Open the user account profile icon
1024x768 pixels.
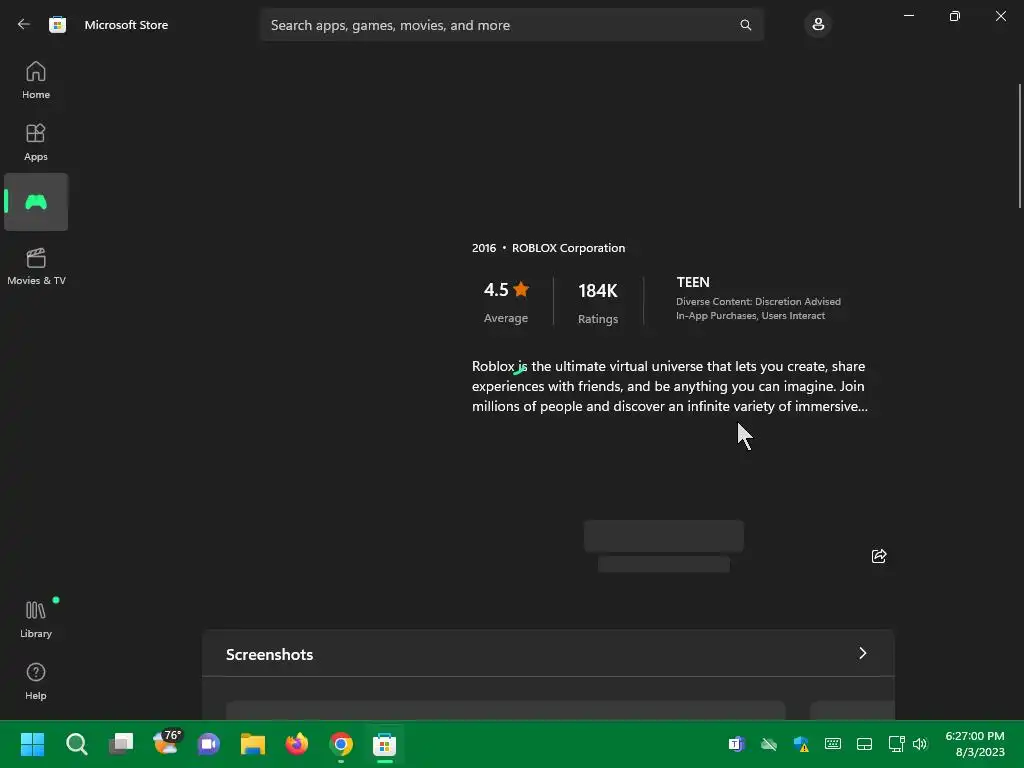pyautogui.click(x=818, y=25)
